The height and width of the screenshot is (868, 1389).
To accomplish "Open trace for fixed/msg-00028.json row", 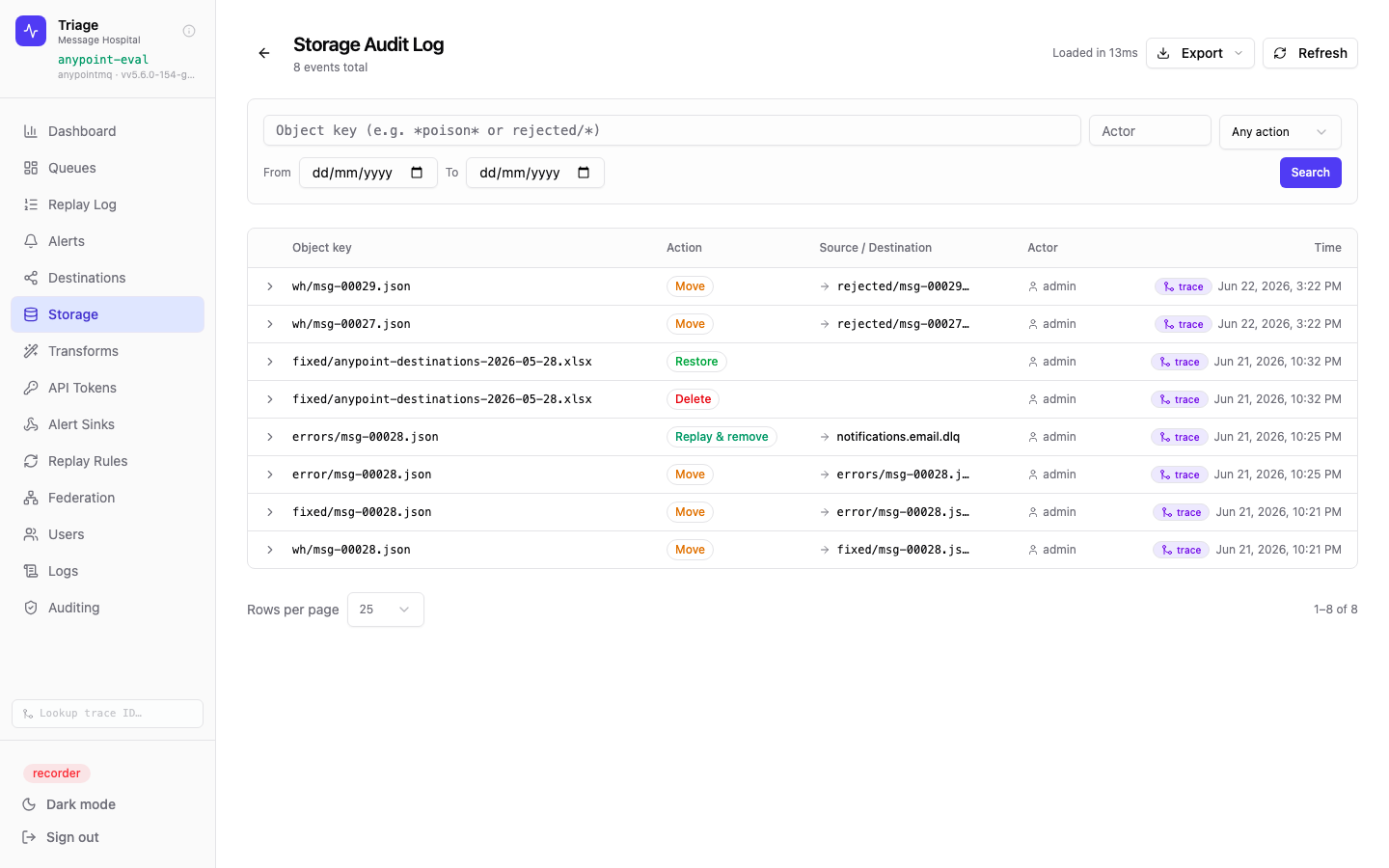I will point(1181,512).
